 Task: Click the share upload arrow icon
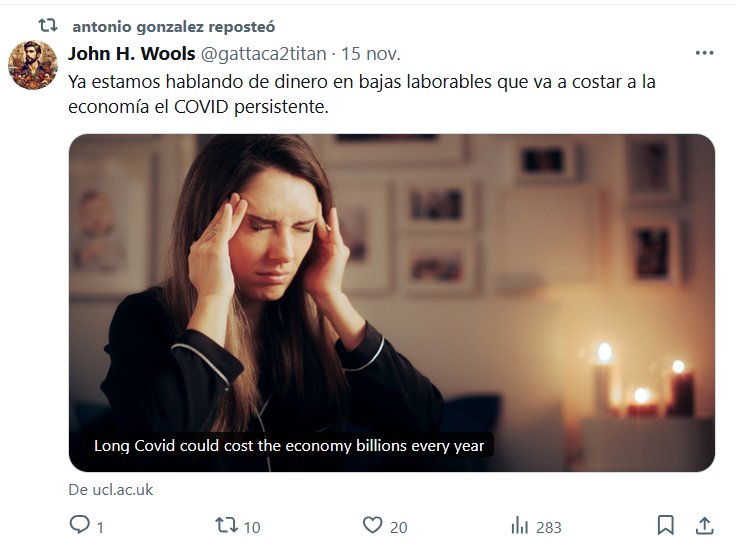[x=704, y=525]
